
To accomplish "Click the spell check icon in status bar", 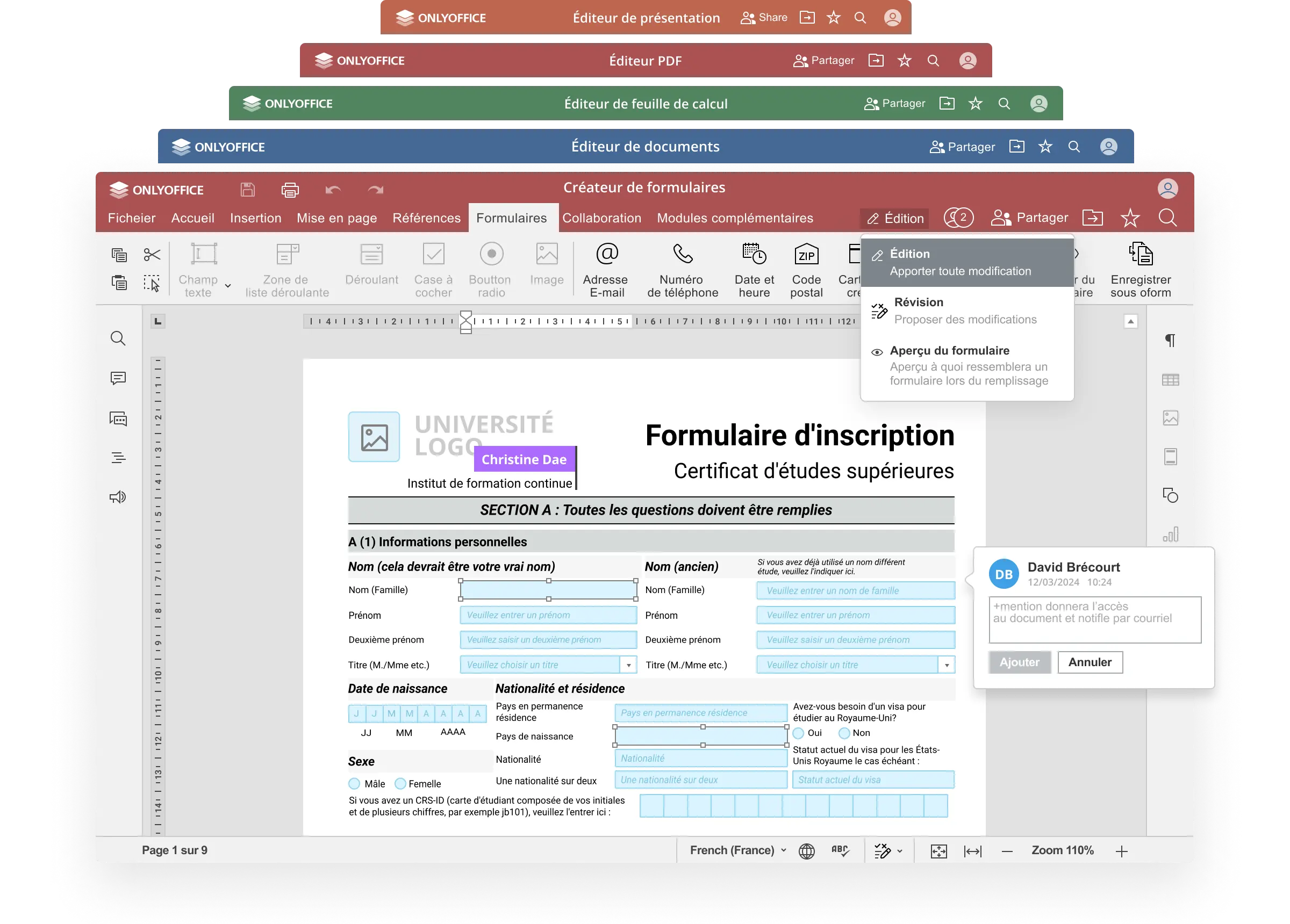I will (840, 850).
